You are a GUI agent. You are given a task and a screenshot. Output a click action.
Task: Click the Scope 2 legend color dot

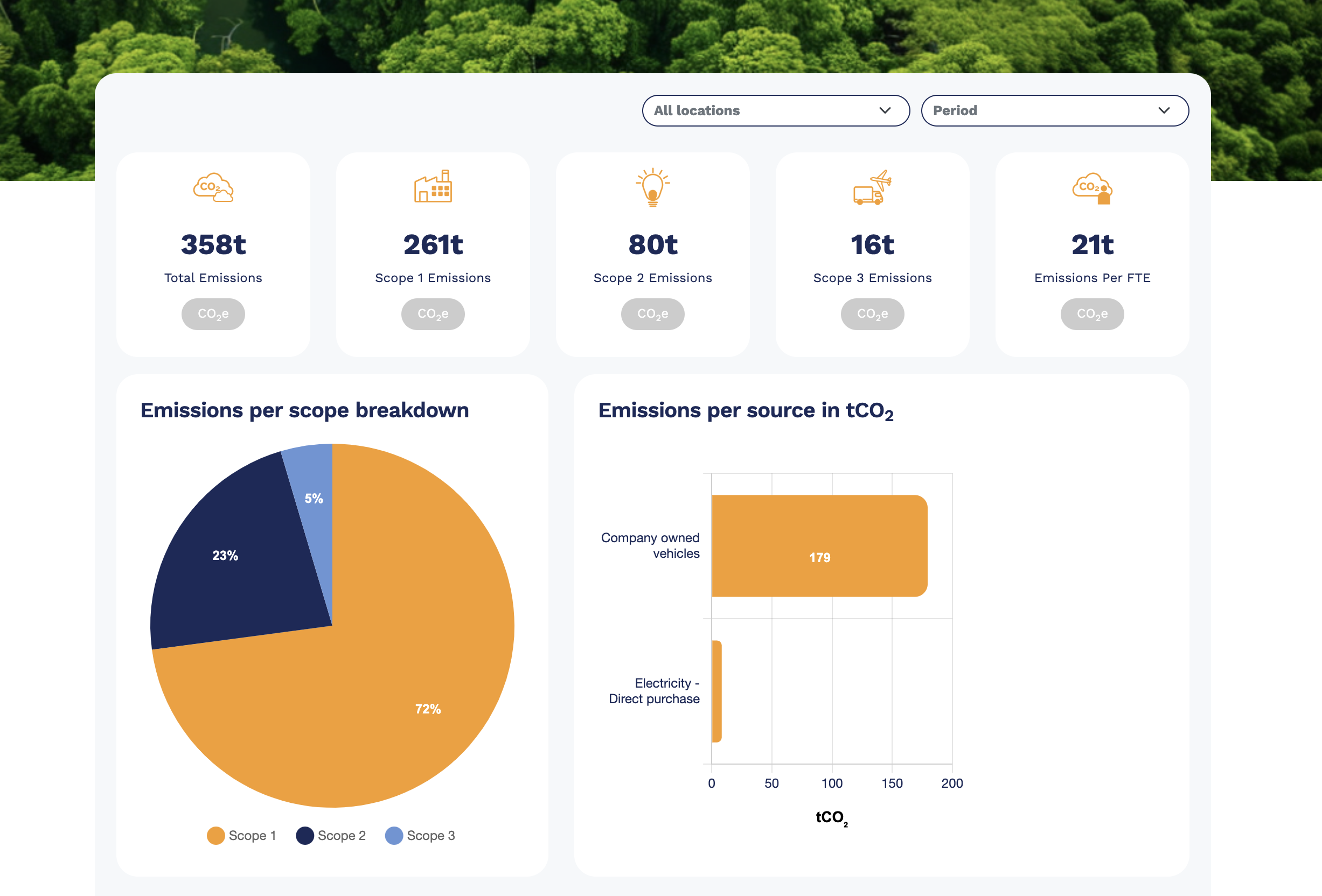tap(305, 835)
